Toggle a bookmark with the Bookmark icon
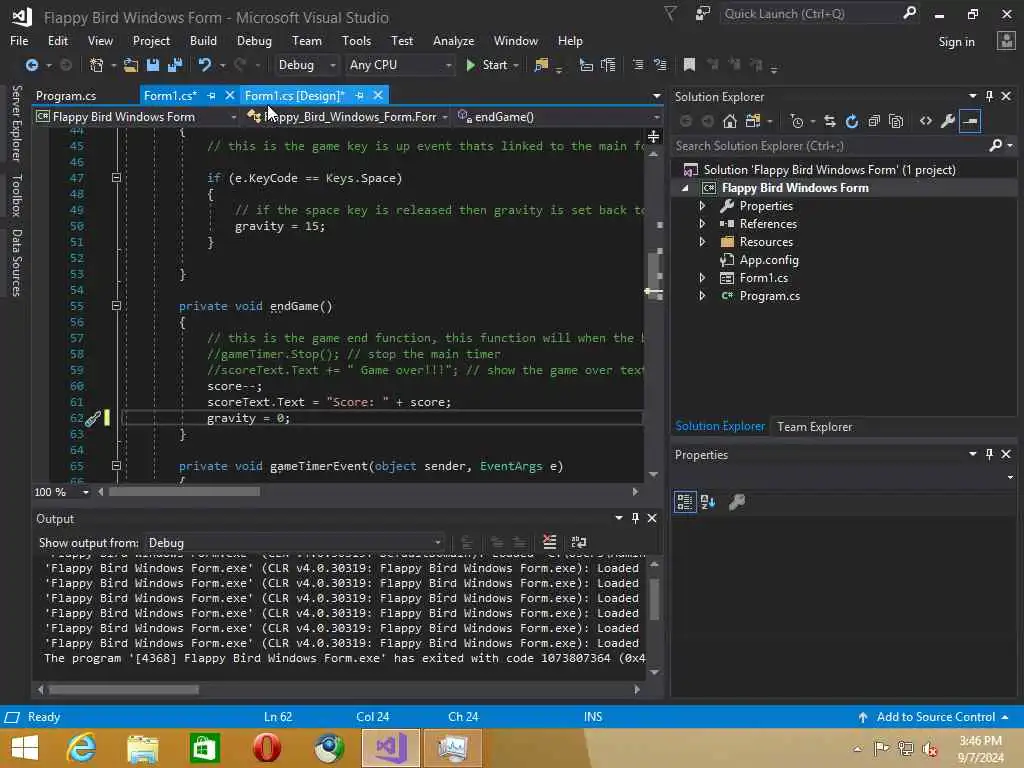 [689, 65]
